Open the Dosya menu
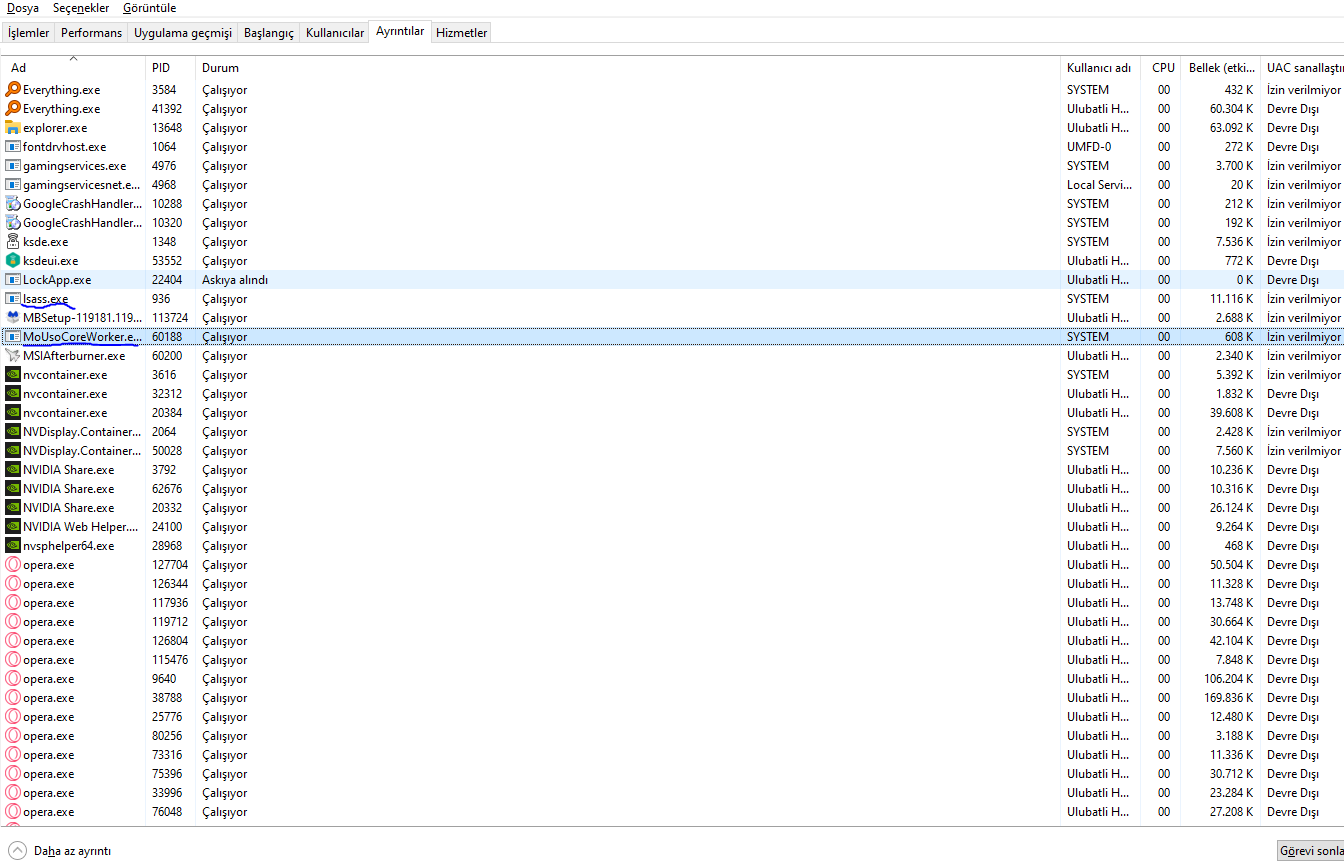The height and width of the screenshot is (868, 1344). point(23,8)
